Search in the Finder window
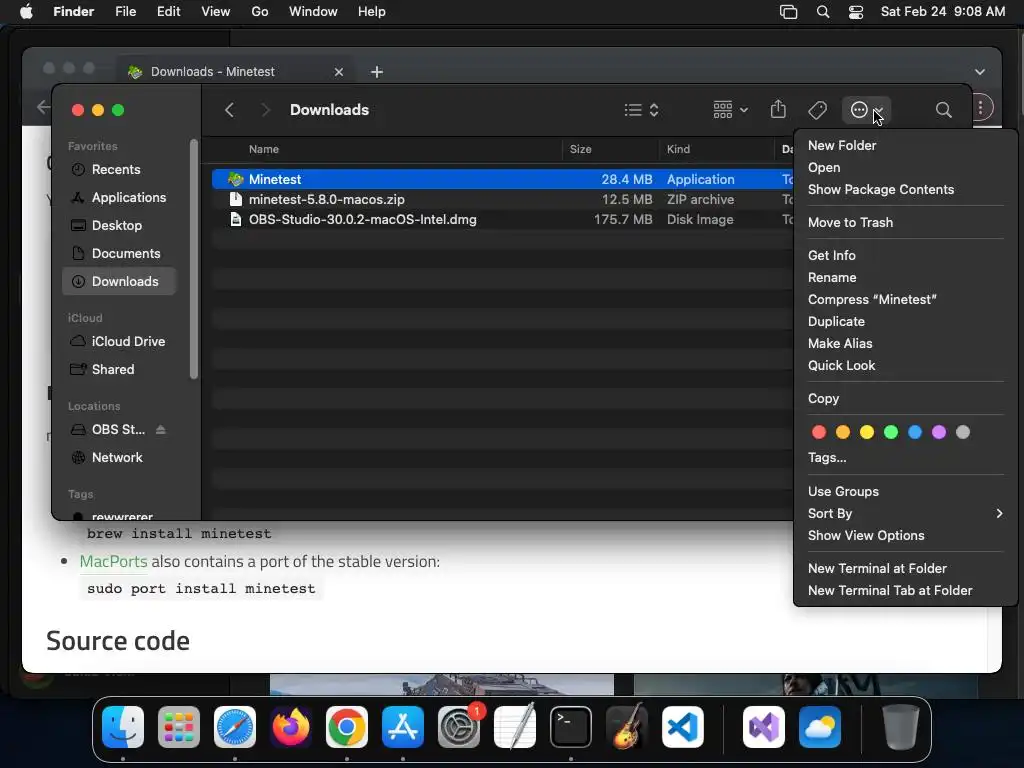Image resolution: width=1024 pixels, height=768 pixels. [x=943, y=110]
